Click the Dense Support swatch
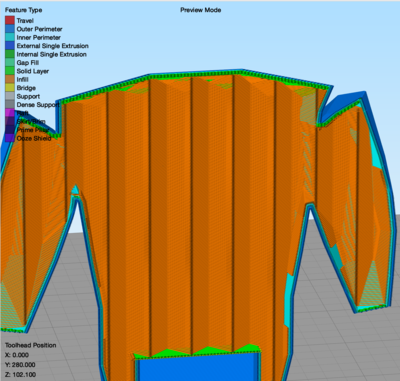This screenshot has width=400, height=381. [x=10, y=104]
